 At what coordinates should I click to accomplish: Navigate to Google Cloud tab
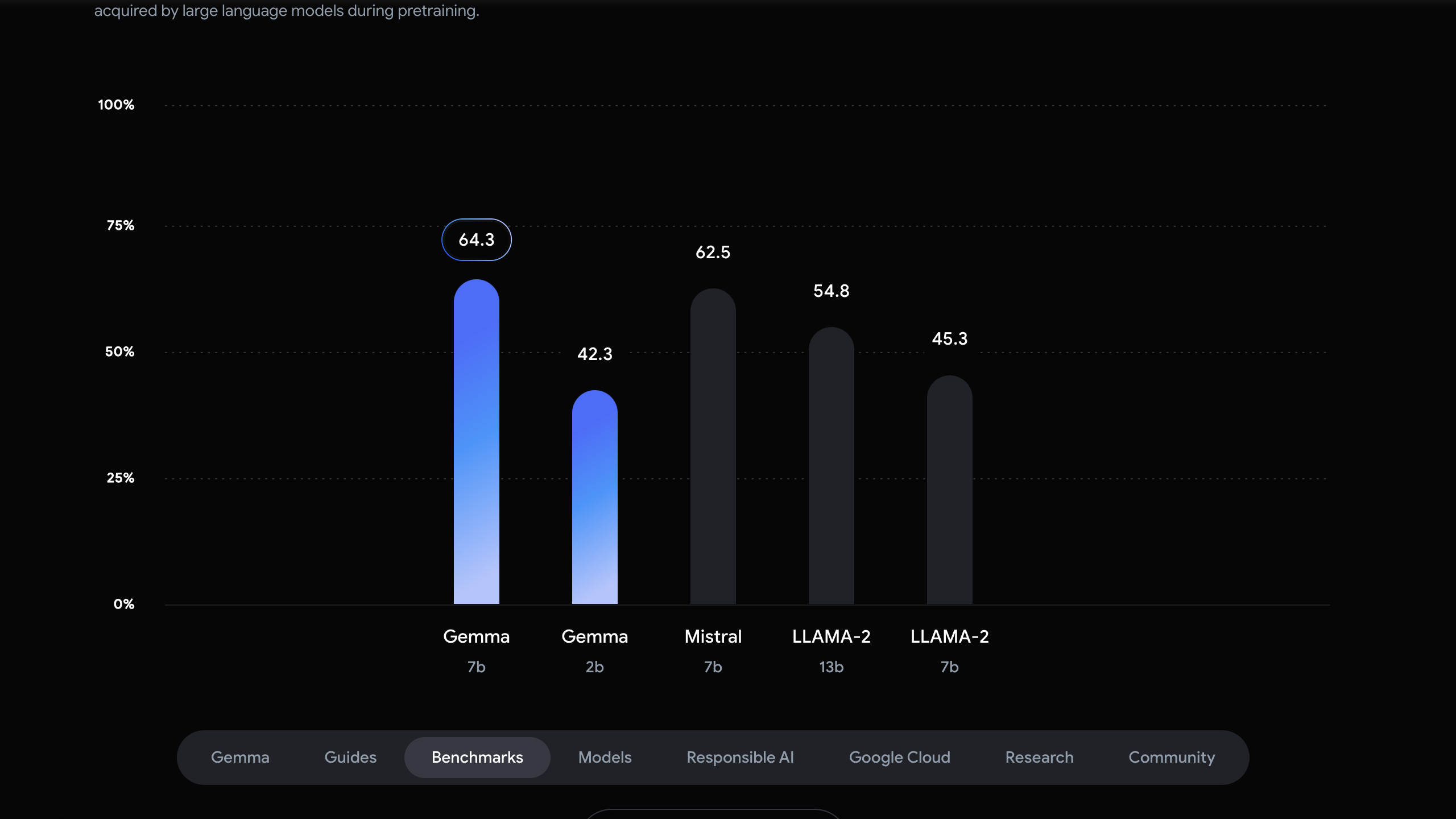(899, 757)
